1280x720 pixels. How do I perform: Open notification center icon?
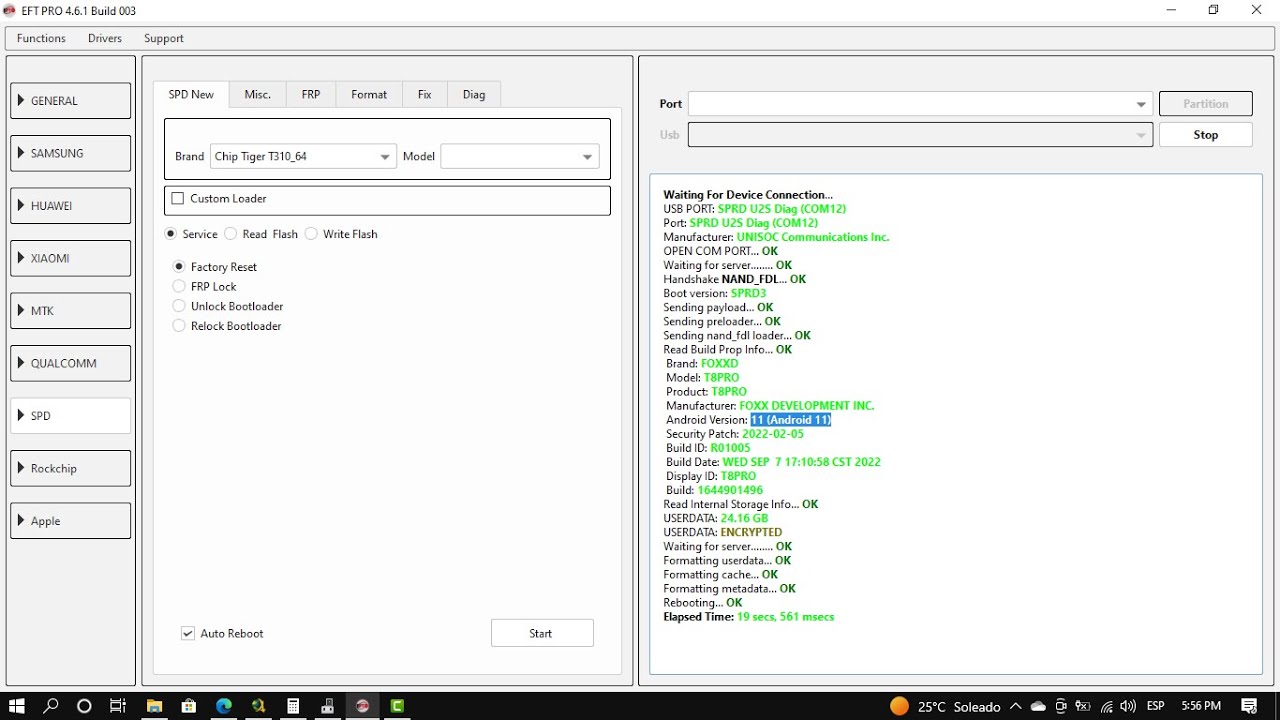pos(1249,706)
